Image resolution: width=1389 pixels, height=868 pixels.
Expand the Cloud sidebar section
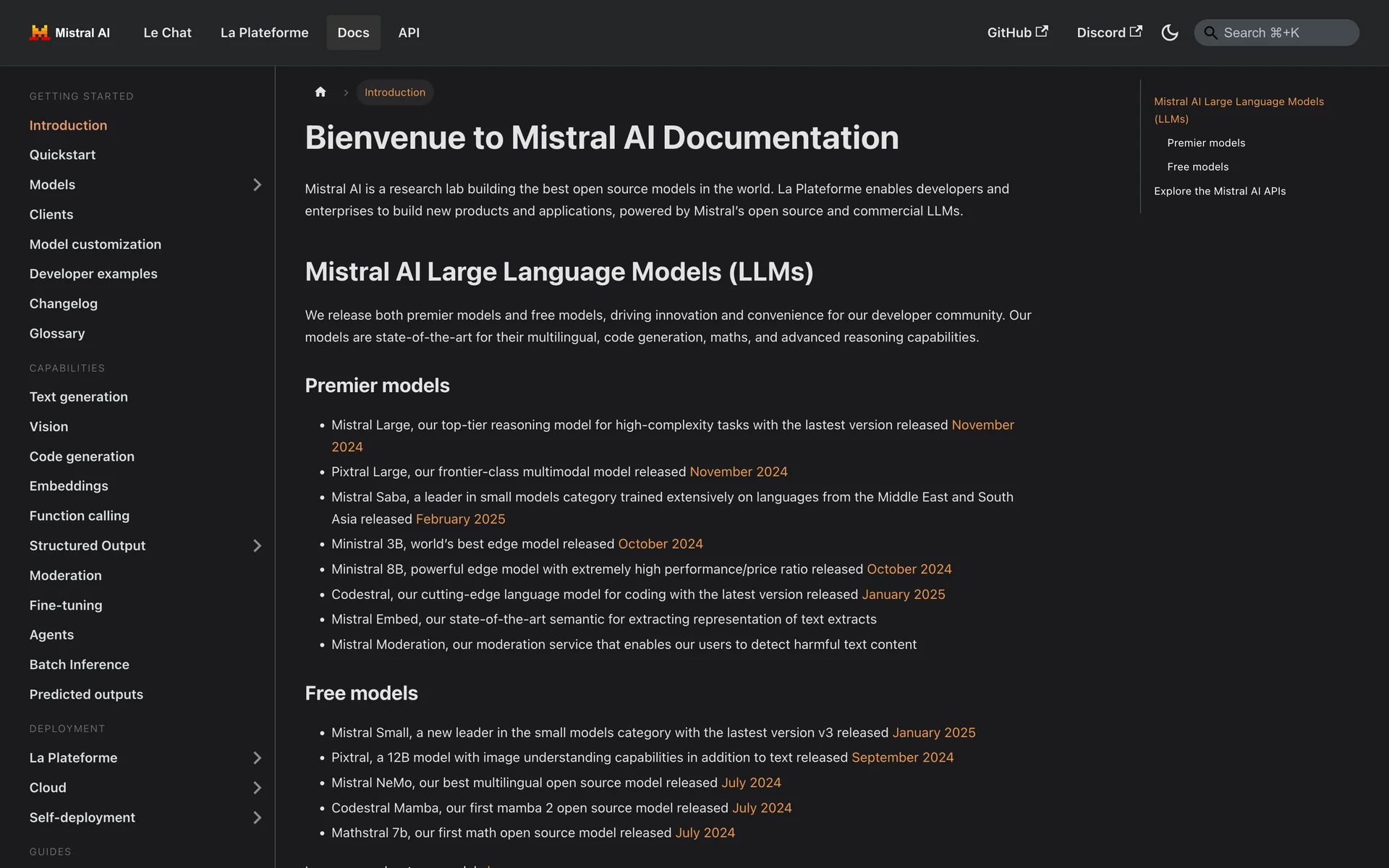[257, 788]
